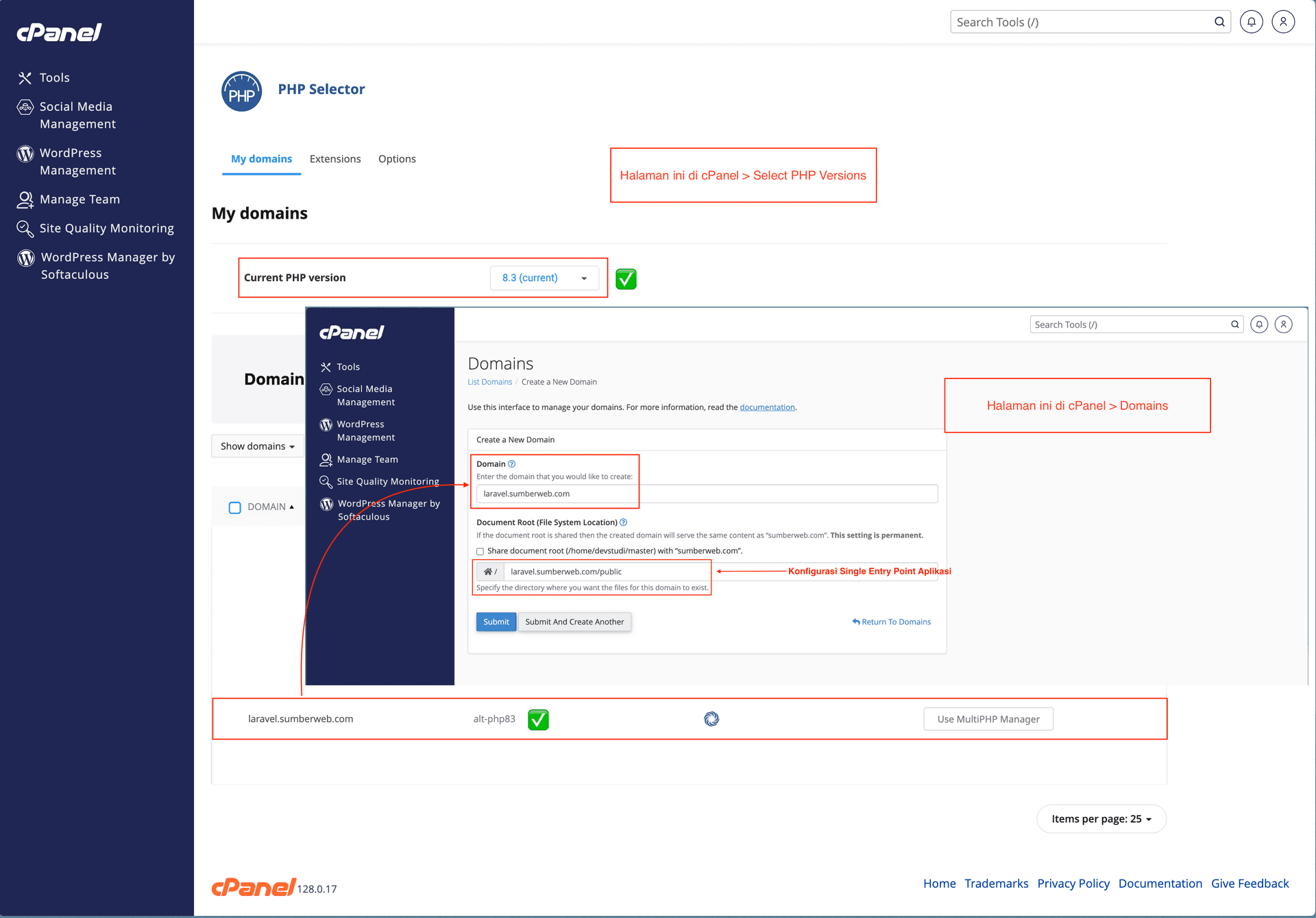Tick the DOMAIN select-all checkbox
Image resolution: width=1316 pixels, height=918 pixels.
coord(235,507)
